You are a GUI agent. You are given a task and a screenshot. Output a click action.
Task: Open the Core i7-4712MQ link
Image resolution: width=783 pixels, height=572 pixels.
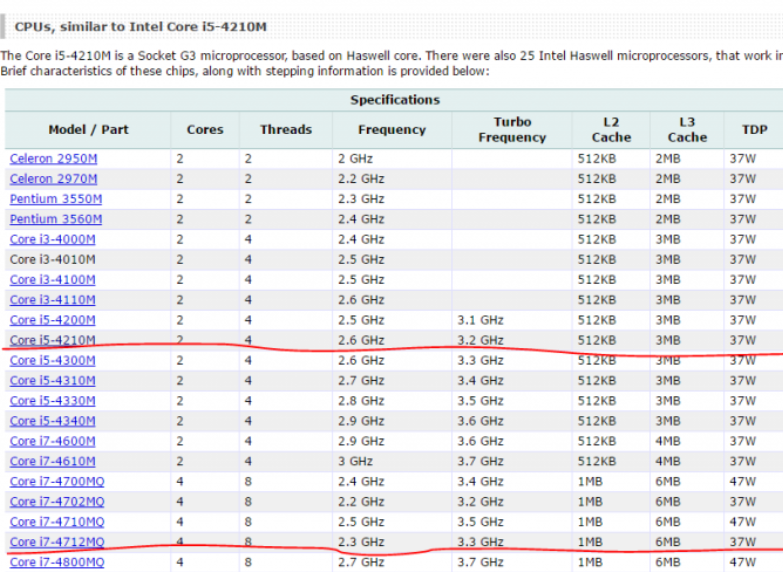[x=57, y=542]
